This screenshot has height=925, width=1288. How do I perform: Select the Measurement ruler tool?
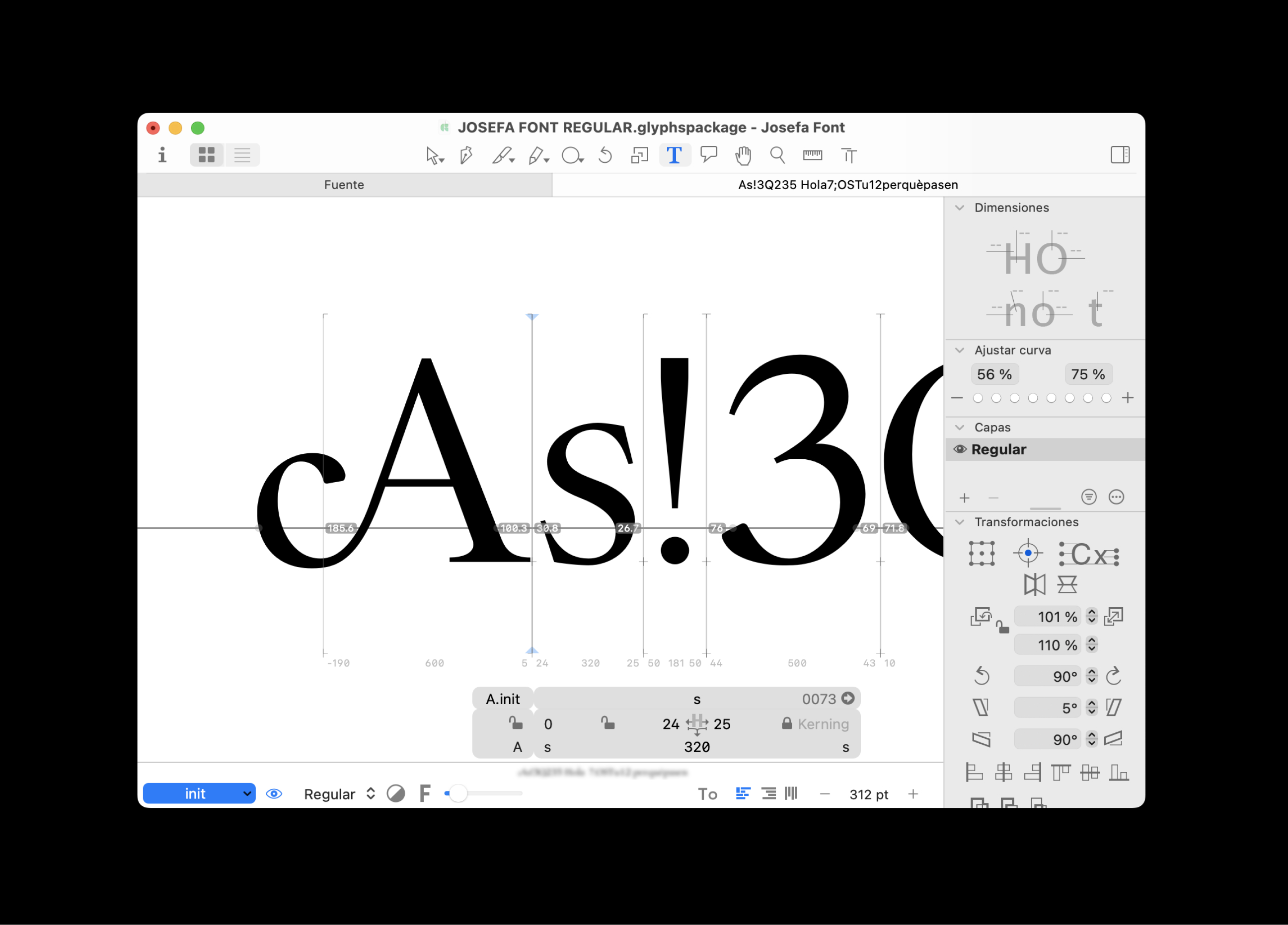pyautogui.click(x=813, y=155)
